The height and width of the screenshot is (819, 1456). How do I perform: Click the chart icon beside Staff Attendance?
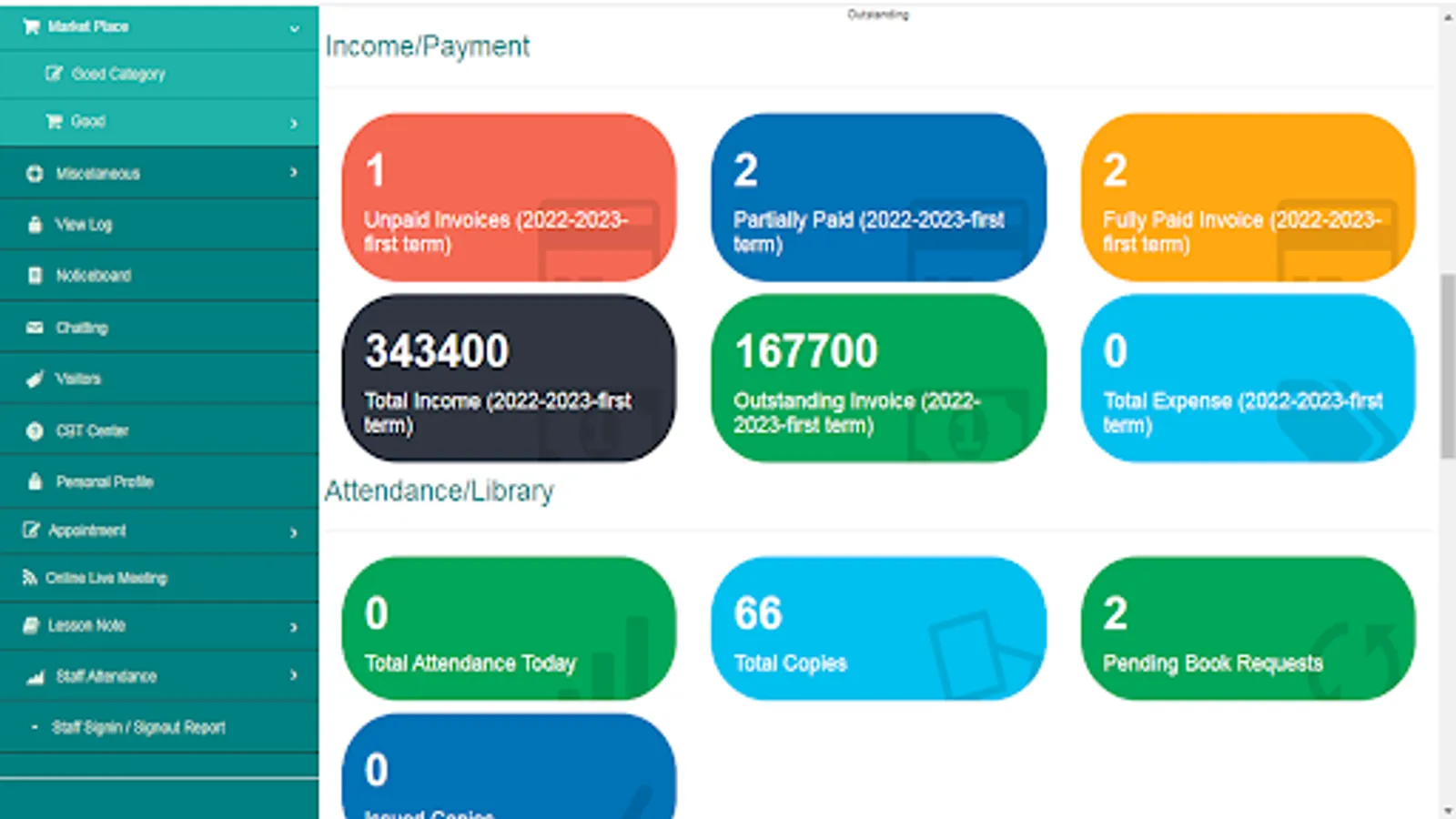point(35,676)
